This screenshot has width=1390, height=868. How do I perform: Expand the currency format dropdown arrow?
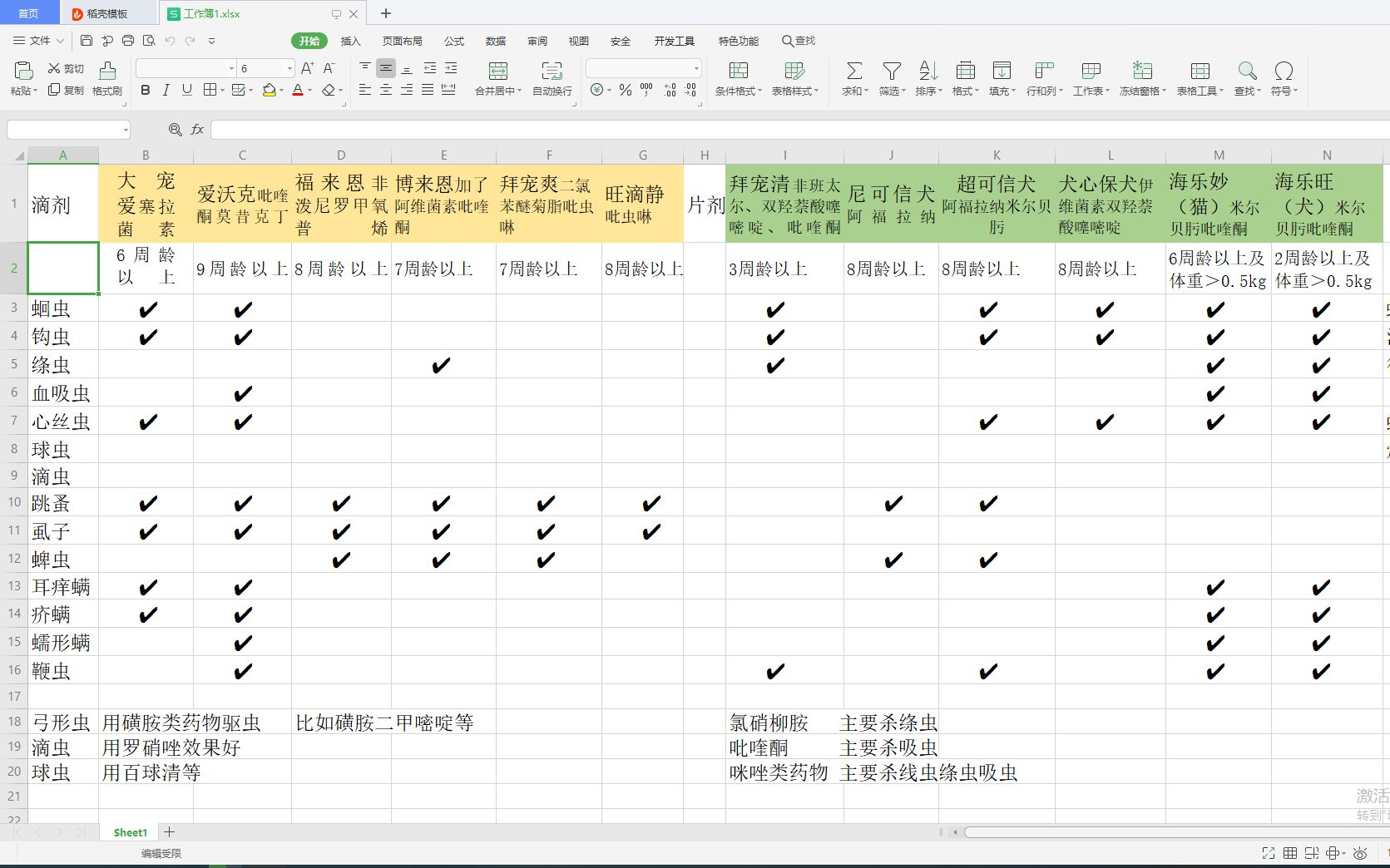[x=610, y=91]
